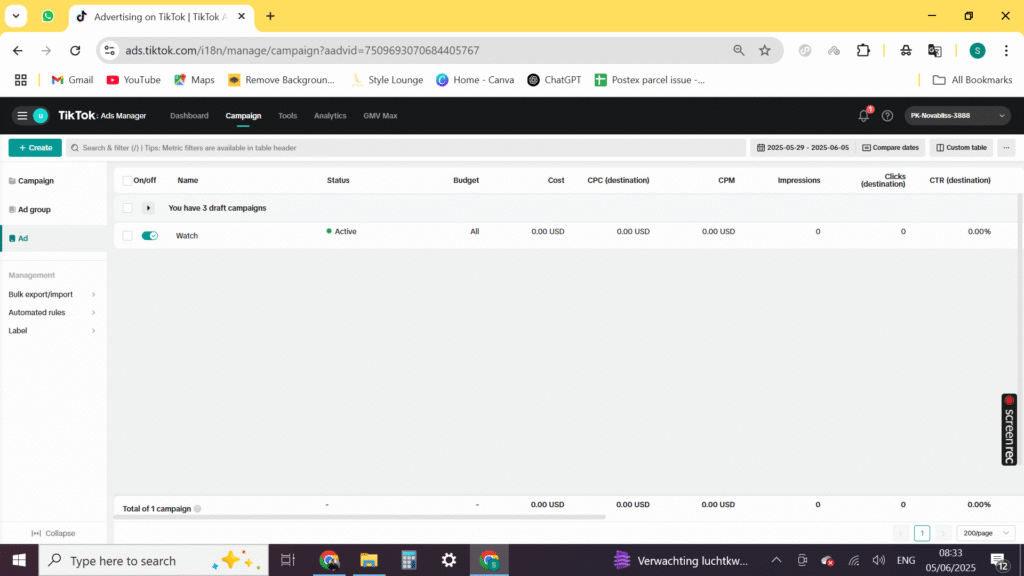
Task: Open the PK-Novabliss-3888 account dropdown
Action: [958, 116]
